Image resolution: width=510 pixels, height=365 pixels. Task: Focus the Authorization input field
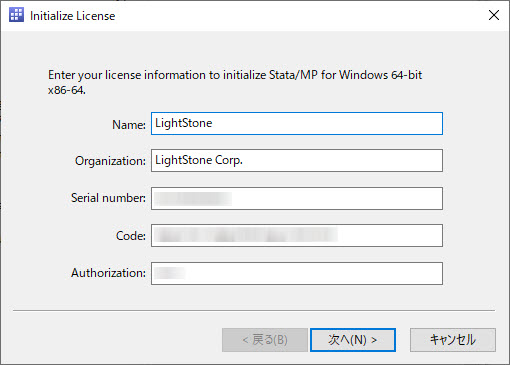coord(297,273)
